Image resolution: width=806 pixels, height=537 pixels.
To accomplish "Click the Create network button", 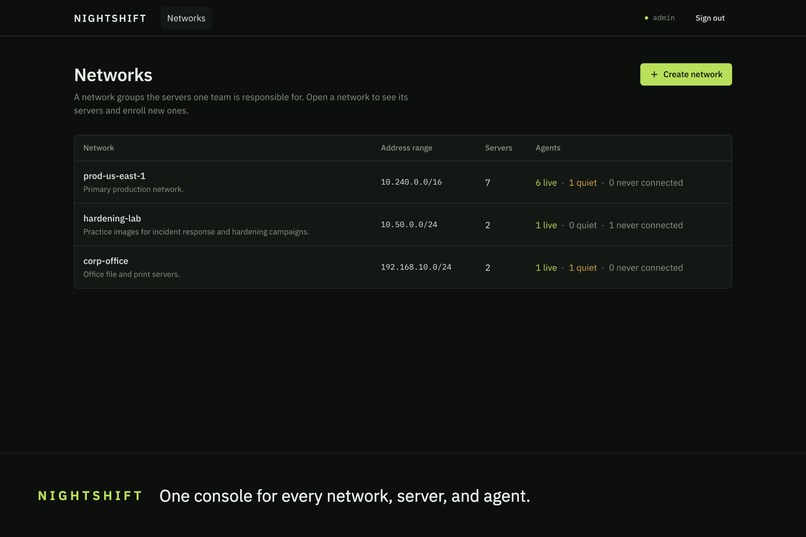I will pyautogui.click(x=686, y=75).
